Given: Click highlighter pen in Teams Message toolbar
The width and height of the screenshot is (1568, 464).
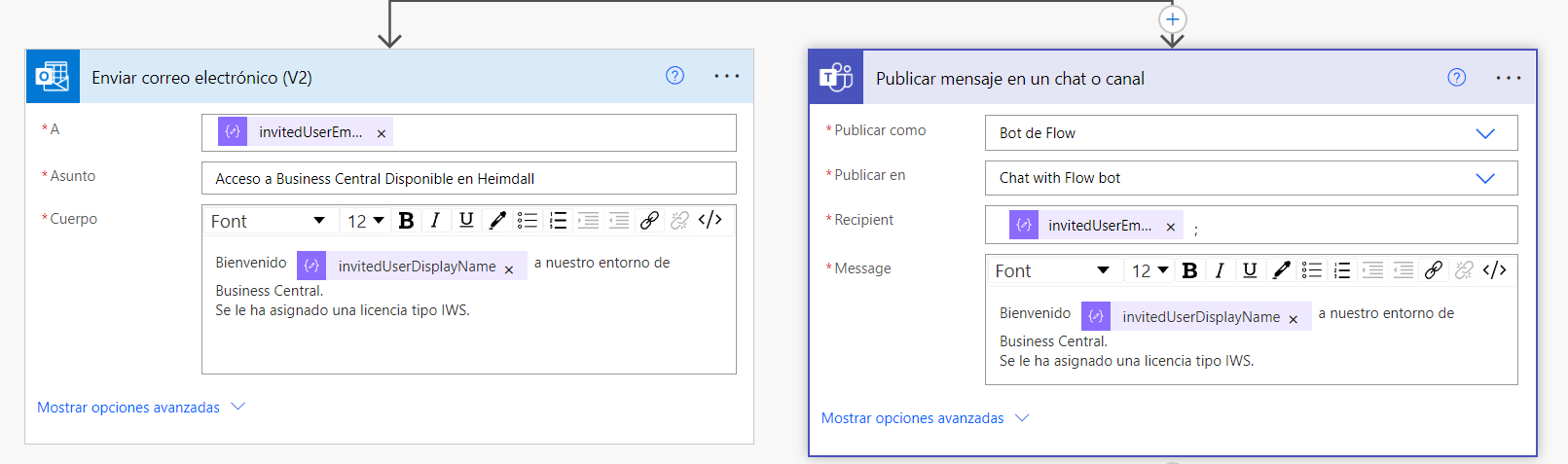Looking at the screenshot, I should coord(1281,270).
